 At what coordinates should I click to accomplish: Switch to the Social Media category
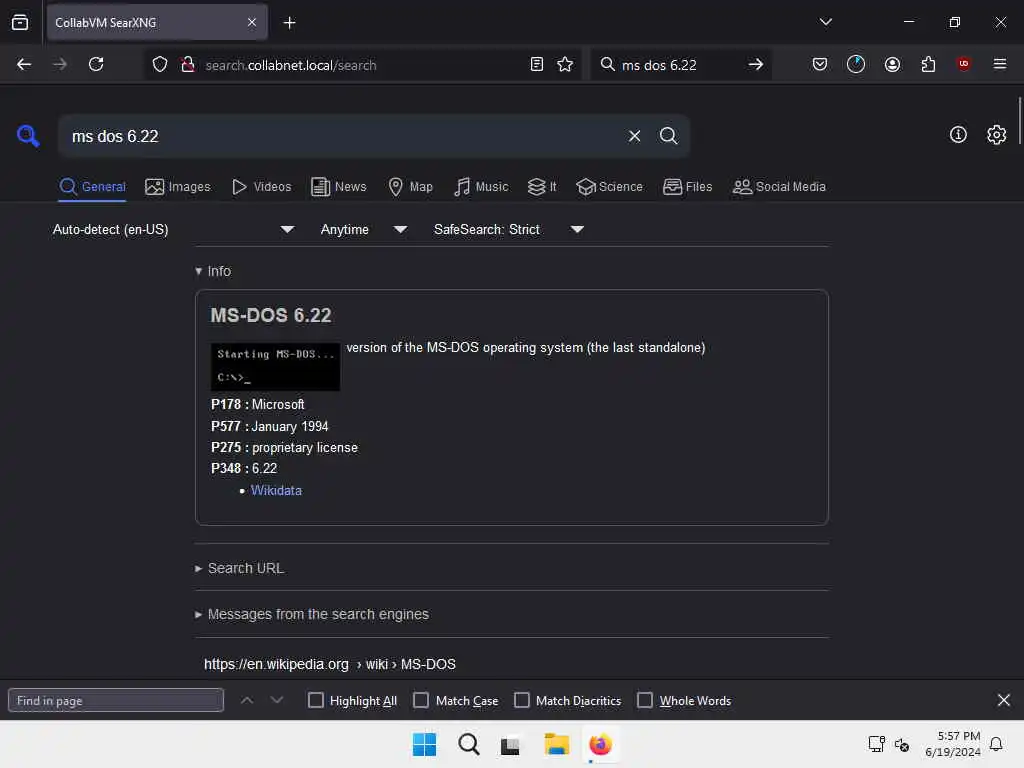coord(779,187)
